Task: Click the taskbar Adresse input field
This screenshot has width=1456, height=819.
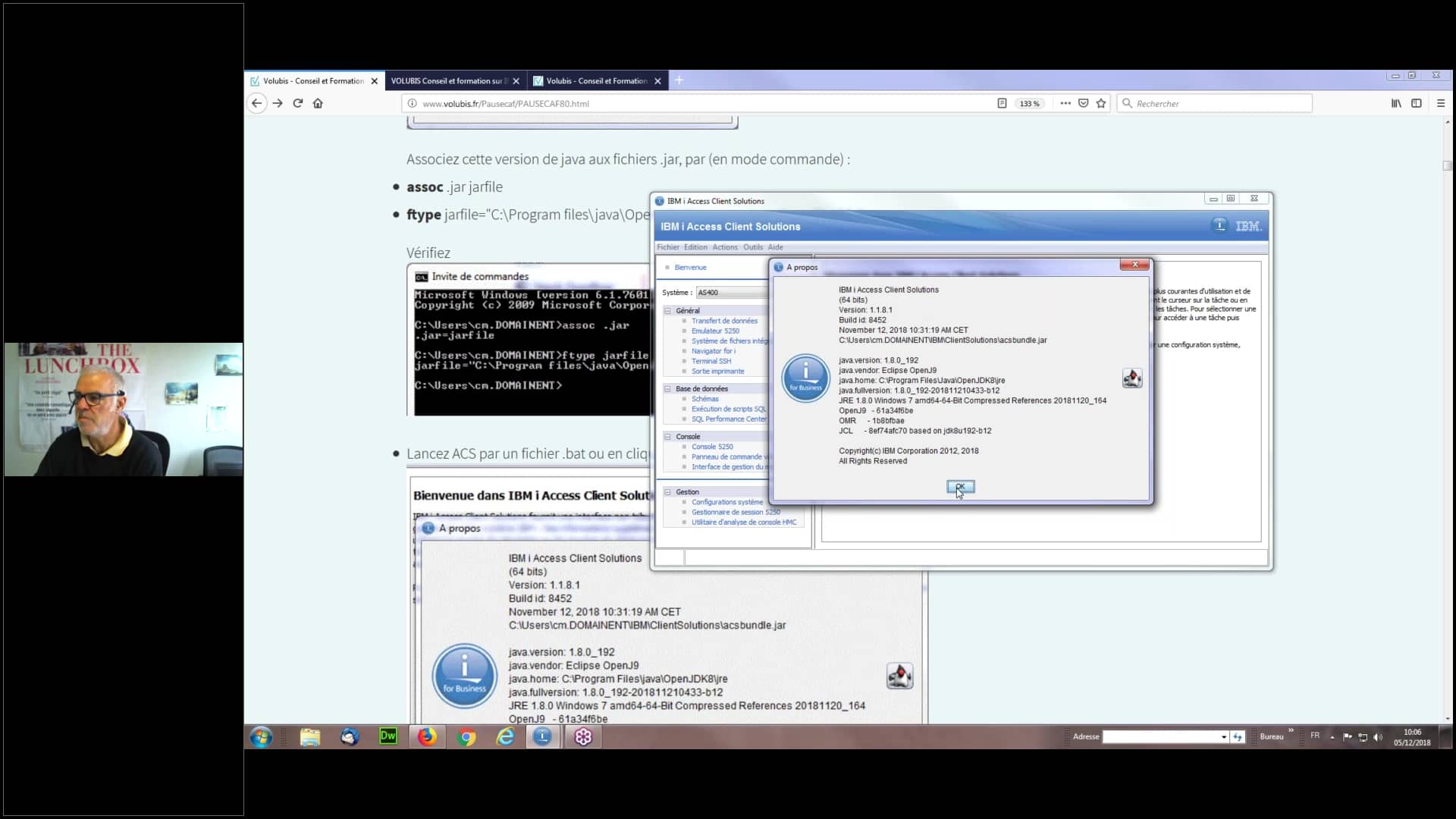Action: tap(1160, 736)
